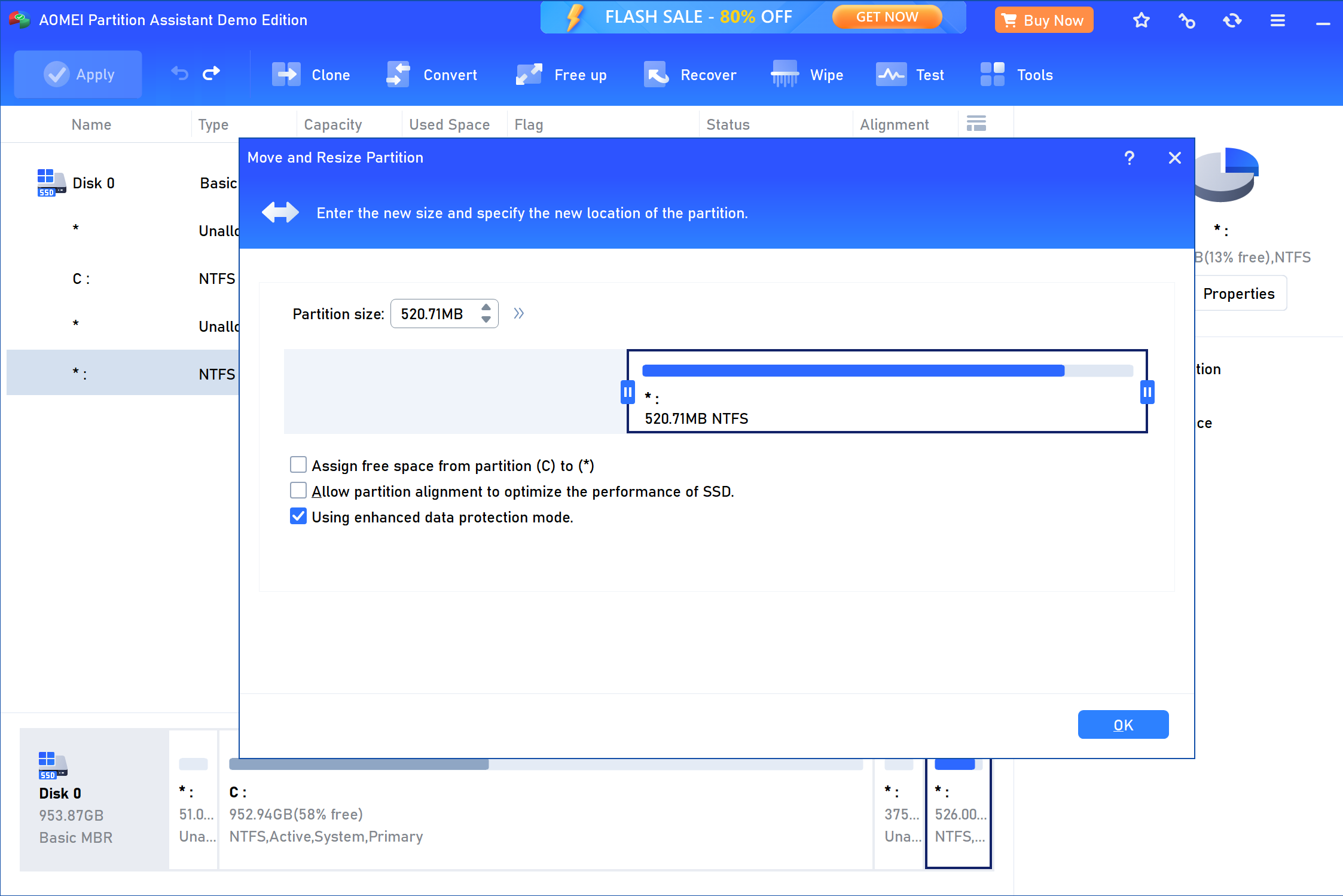Increase partition size with the up arrow
Screen dimensions: 1343x896
click(486, 307)
